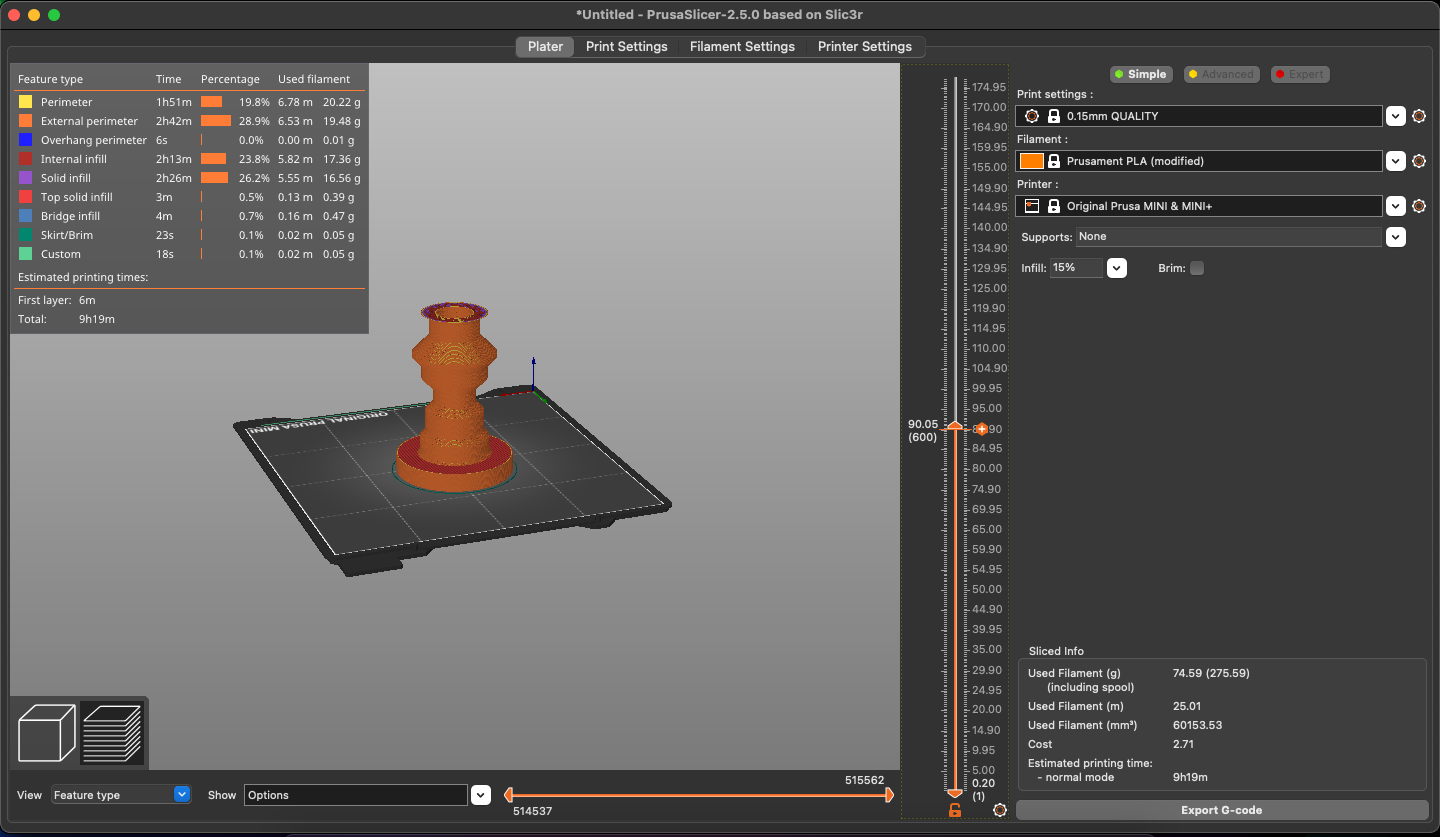Edit print settings preset gear icon

[x=1419, y=116]
